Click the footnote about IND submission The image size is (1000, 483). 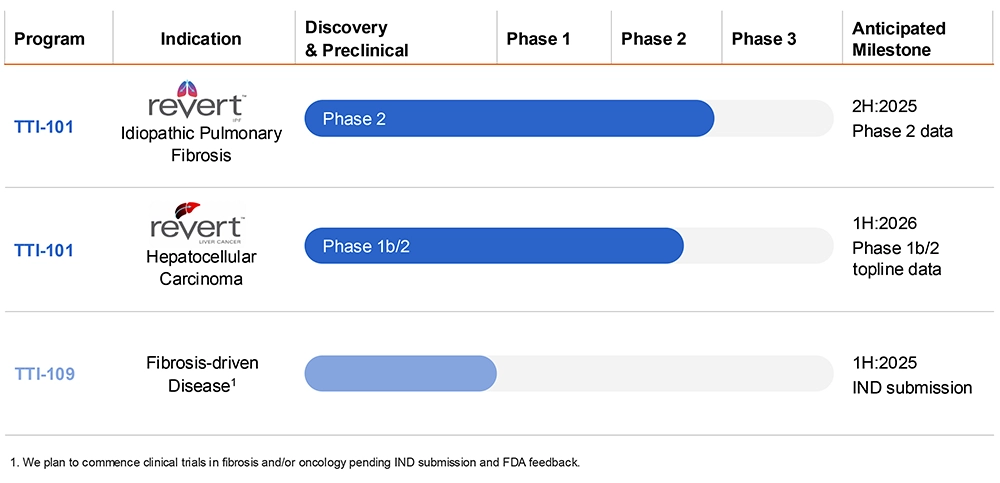click(x=295, y=462)
